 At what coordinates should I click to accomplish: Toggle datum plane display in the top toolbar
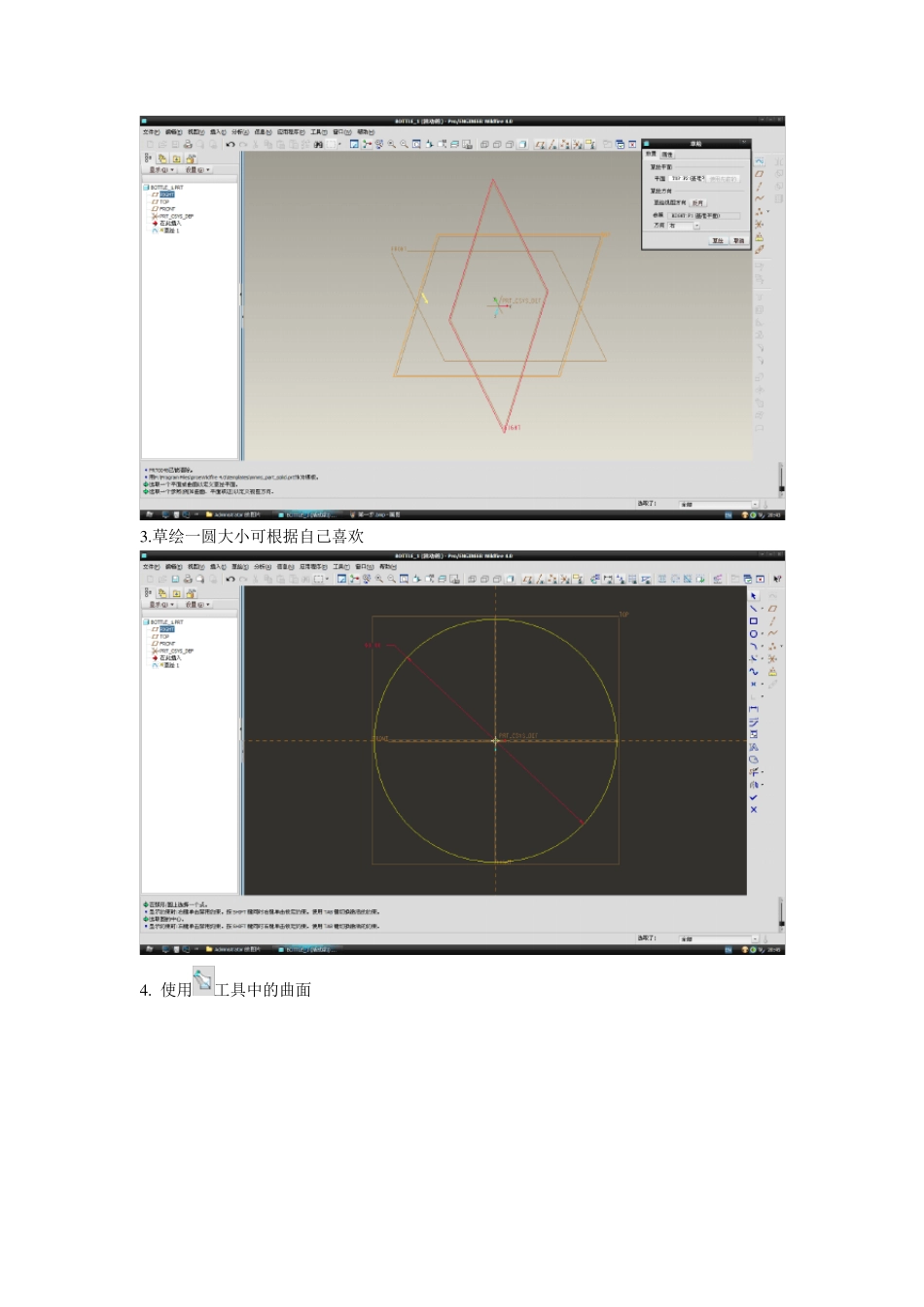[x=540, y=144]
